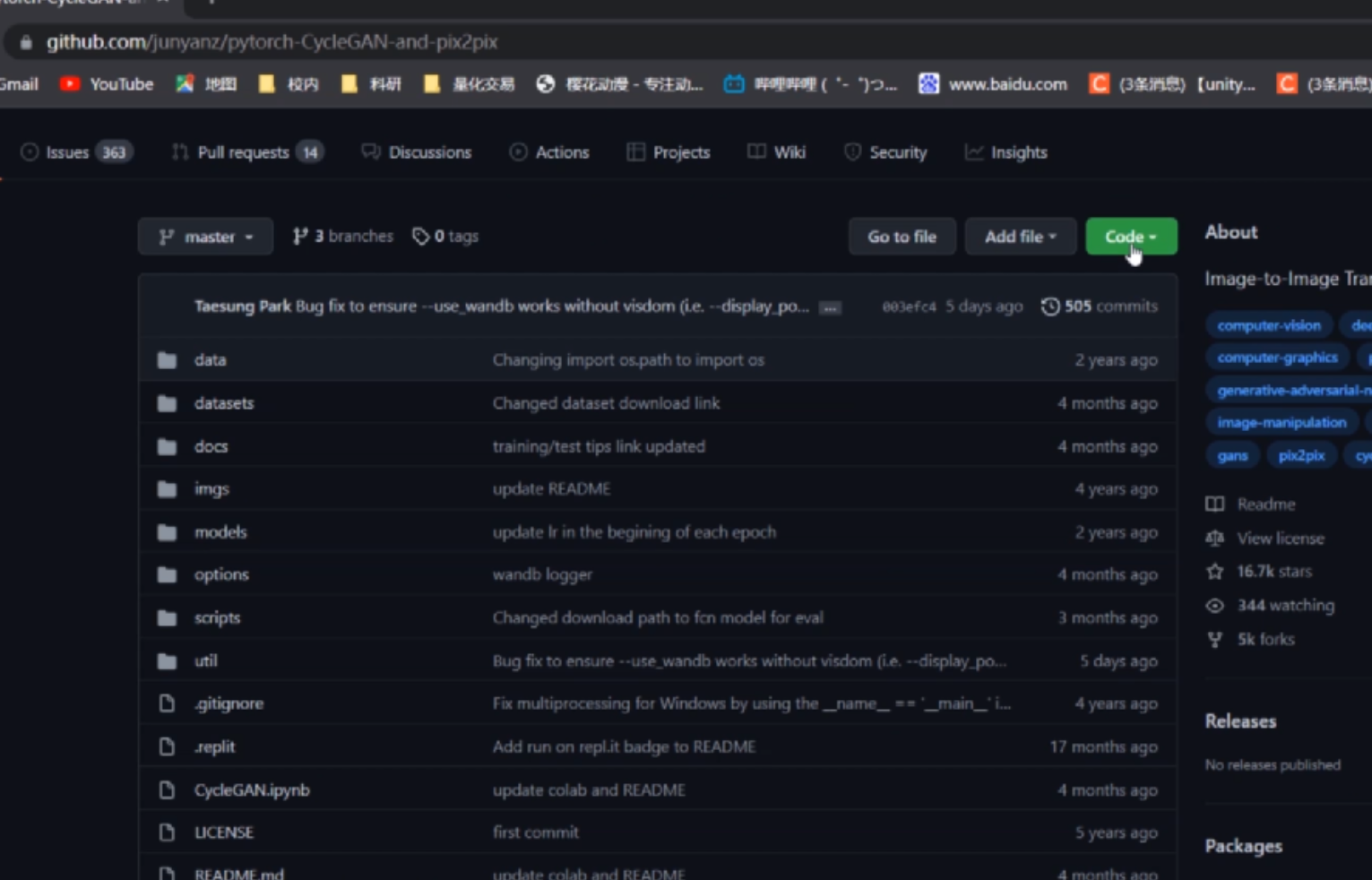
Task: Select the gans topic tag
Action: click(x=1232, y=456)
